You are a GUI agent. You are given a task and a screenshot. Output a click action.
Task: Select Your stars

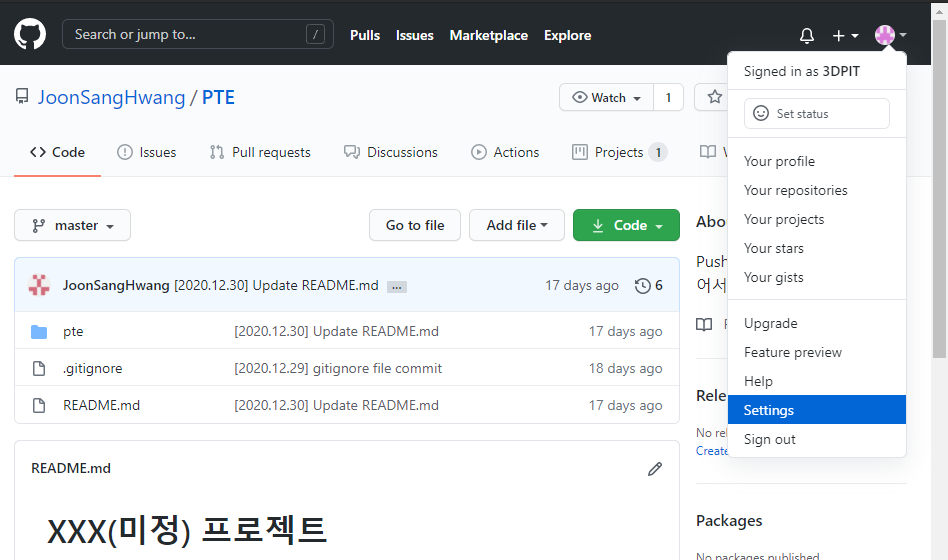817,249
